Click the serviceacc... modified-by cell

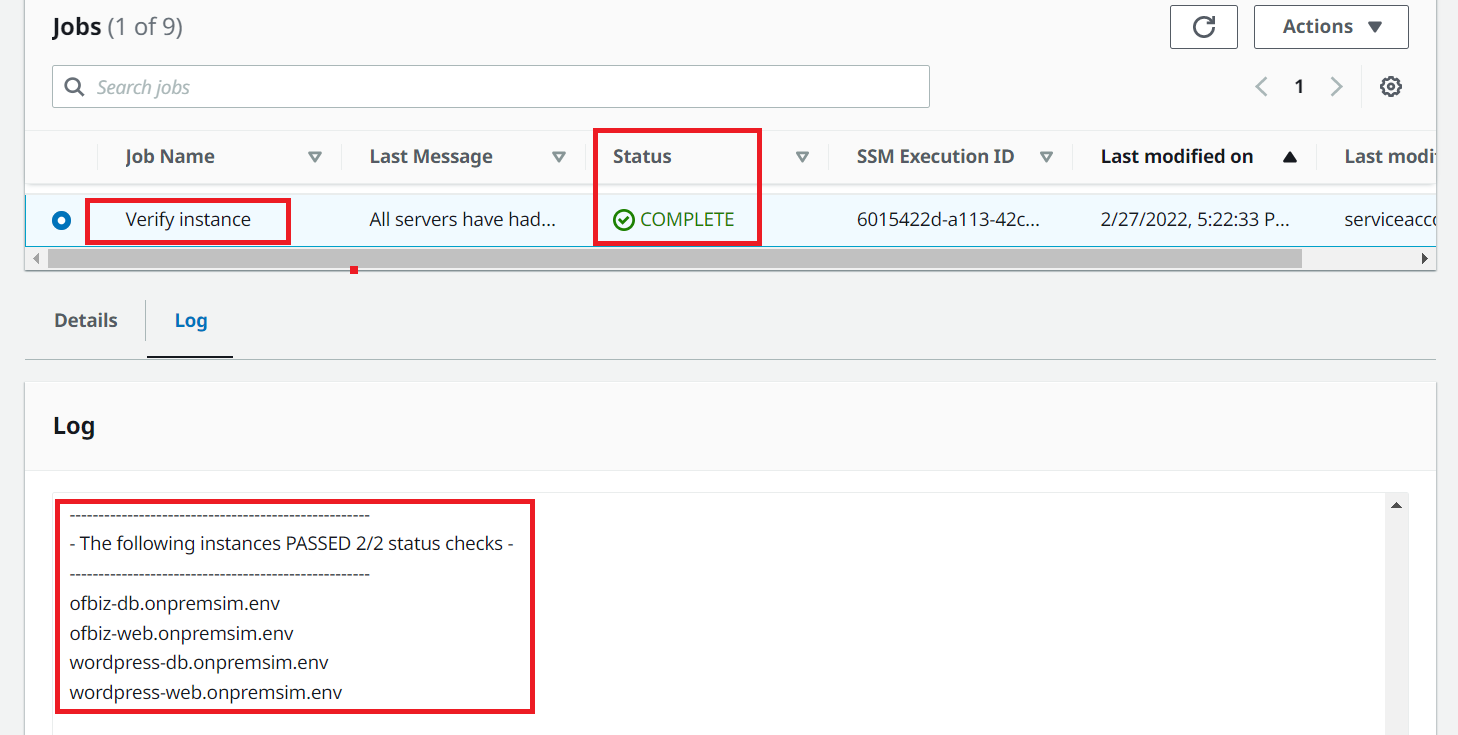click(1390, 220)
